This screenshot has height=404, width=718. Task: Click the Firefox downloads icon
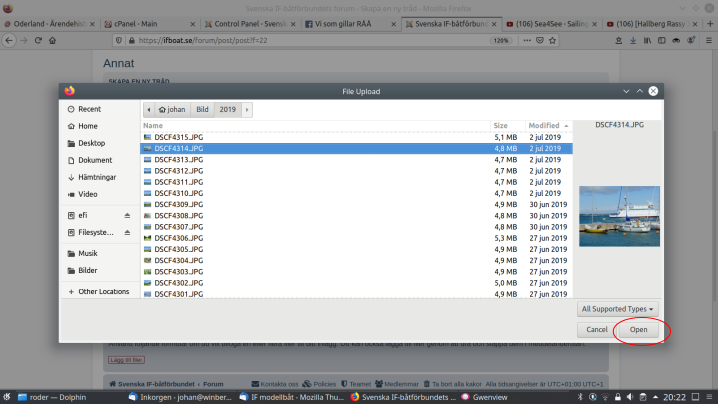point(633,40)
